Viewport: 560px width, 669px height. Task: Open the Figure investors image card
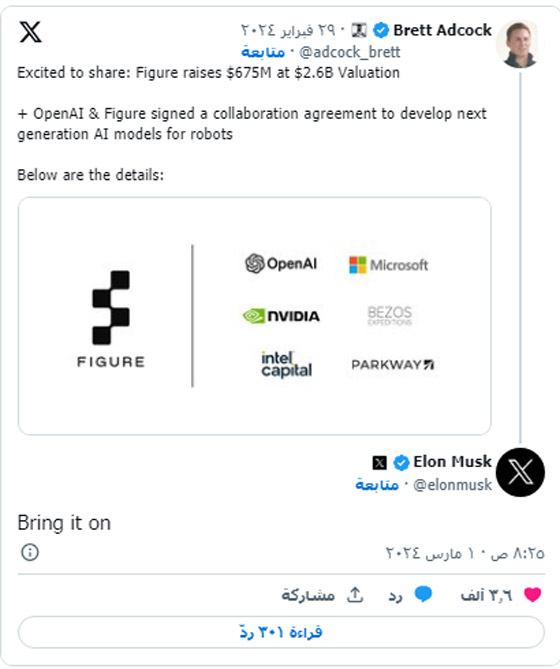[255, 316]
